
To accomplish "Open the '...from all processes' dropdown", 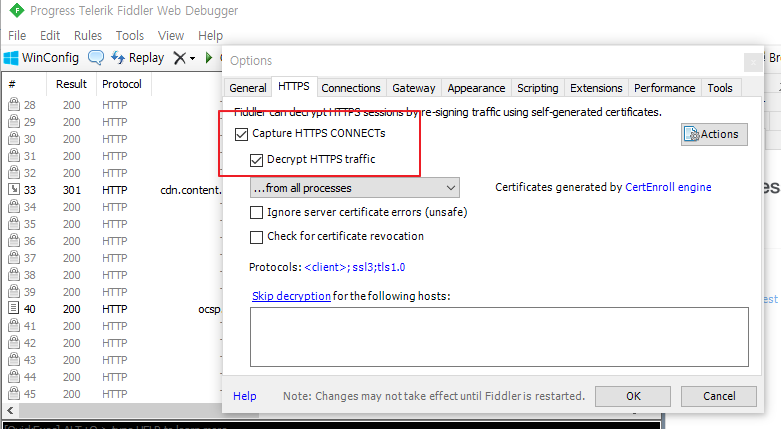I will pos(354,188).
